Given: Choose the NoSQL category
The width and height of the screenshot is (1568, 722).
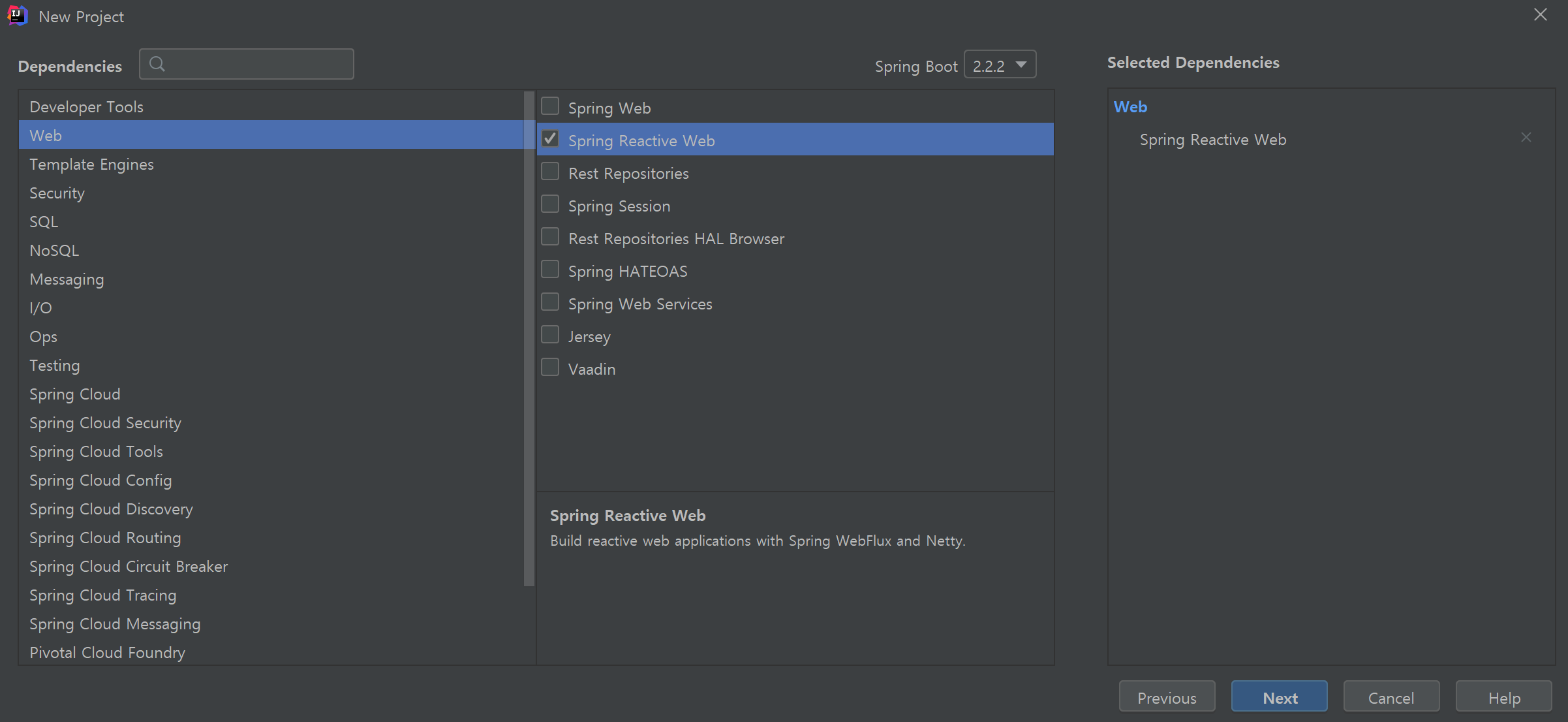Looking at the screenshot, I should (55, 251).
